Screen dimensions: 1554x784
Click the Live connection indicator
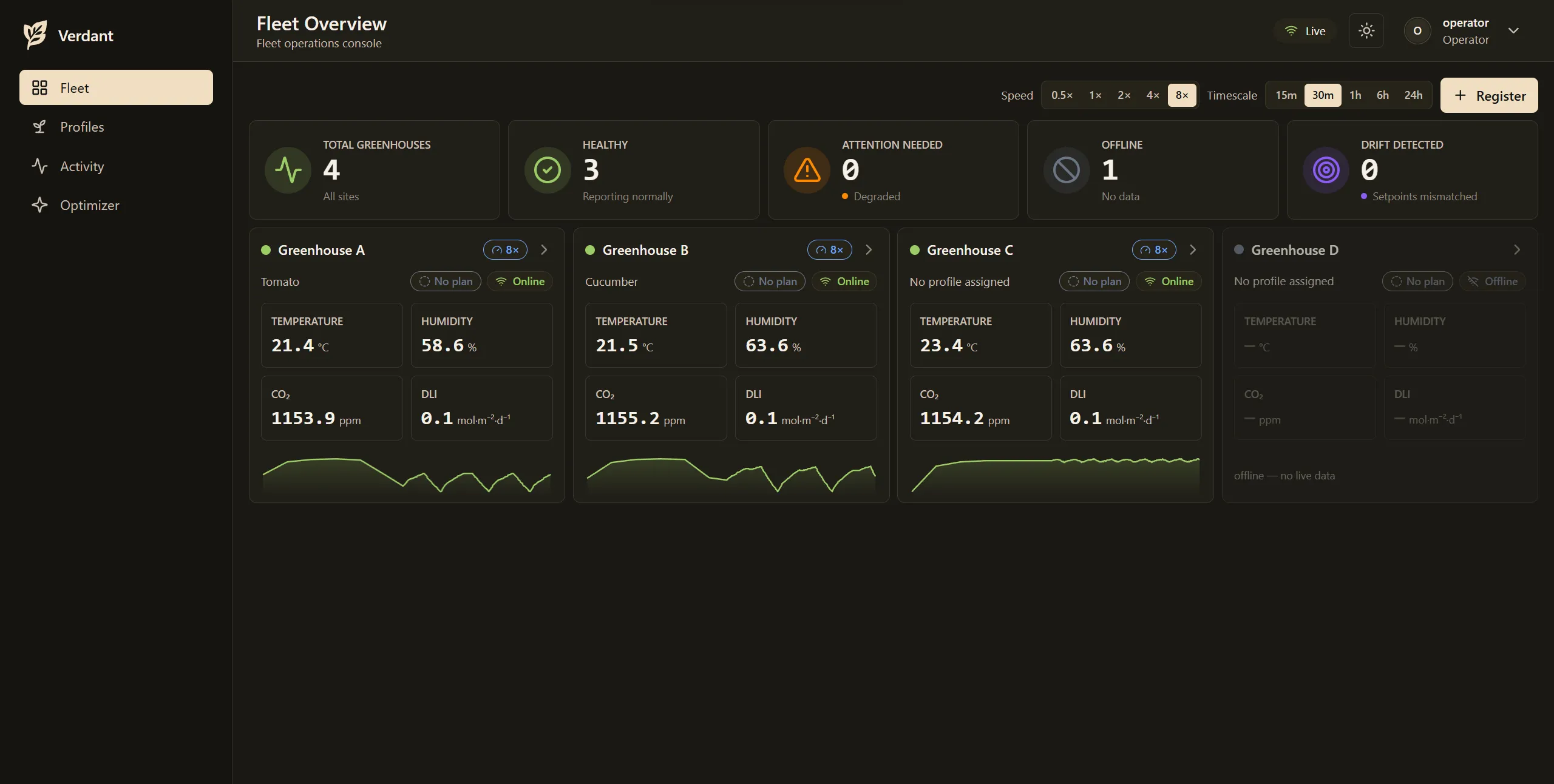click(x=1305, y=31)
